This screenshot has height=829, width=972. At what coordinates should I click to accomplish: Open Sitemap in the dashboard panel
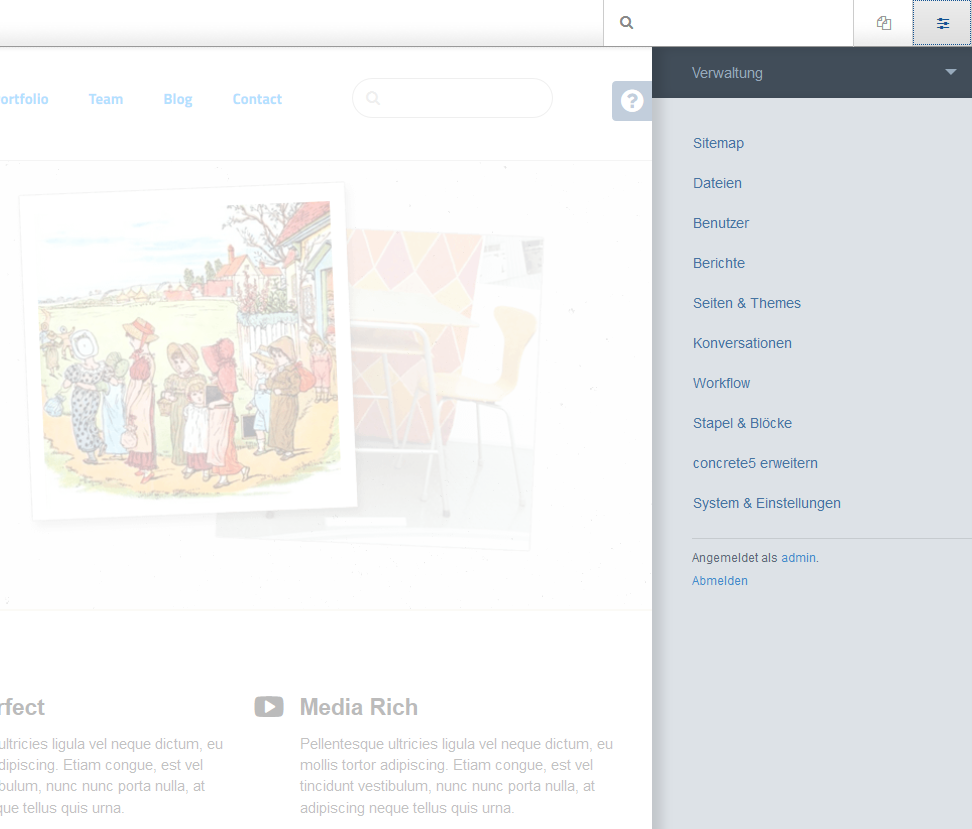tap(718, 143)
